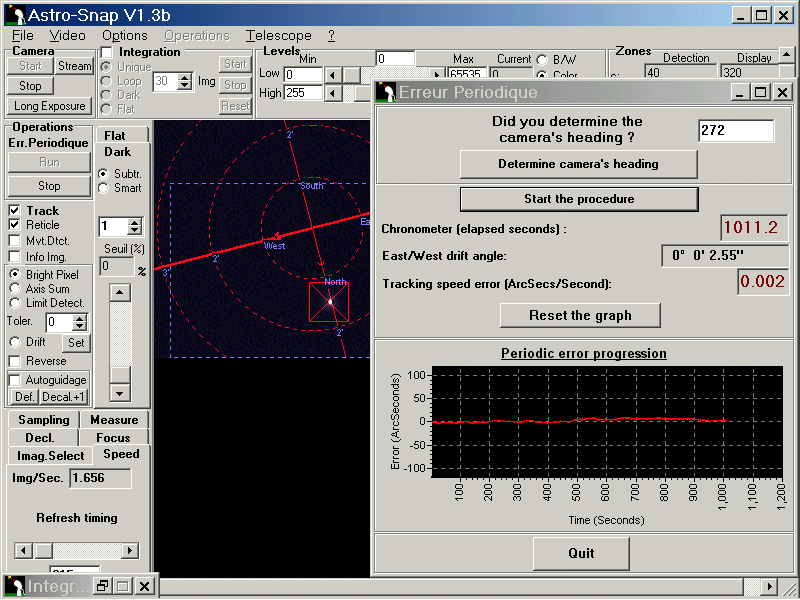The image size is (800, 600).
Task: Click down arrow of the Seuil vertical slider
Action: (120, 391)
